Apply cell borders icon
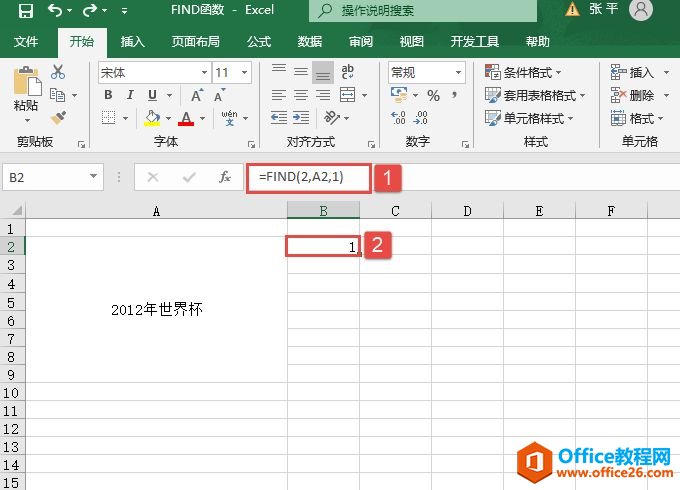The height and width of the screenshot is (490, 680). [x=108, y=118]
